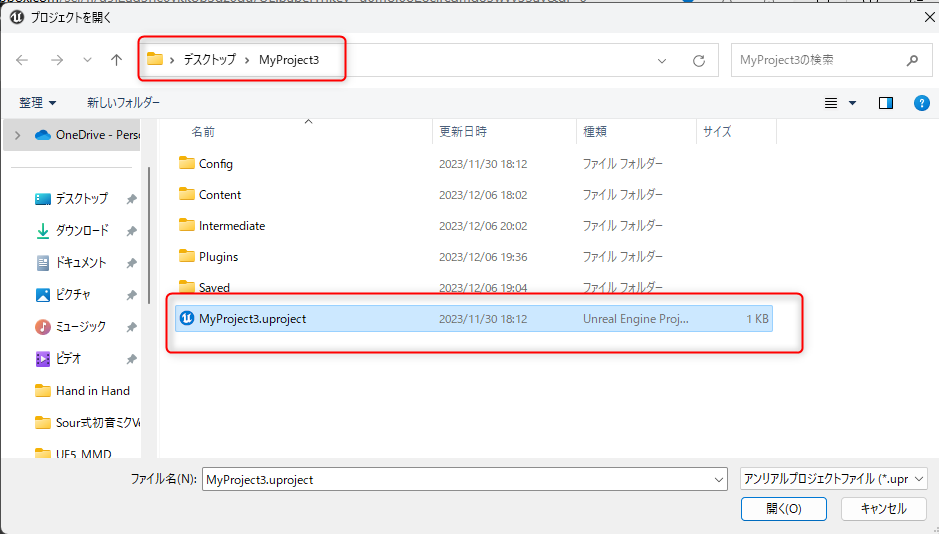The image size is (939, 534).
Task: Select MyProject3.uproject file
Action: tap(474, 318)
